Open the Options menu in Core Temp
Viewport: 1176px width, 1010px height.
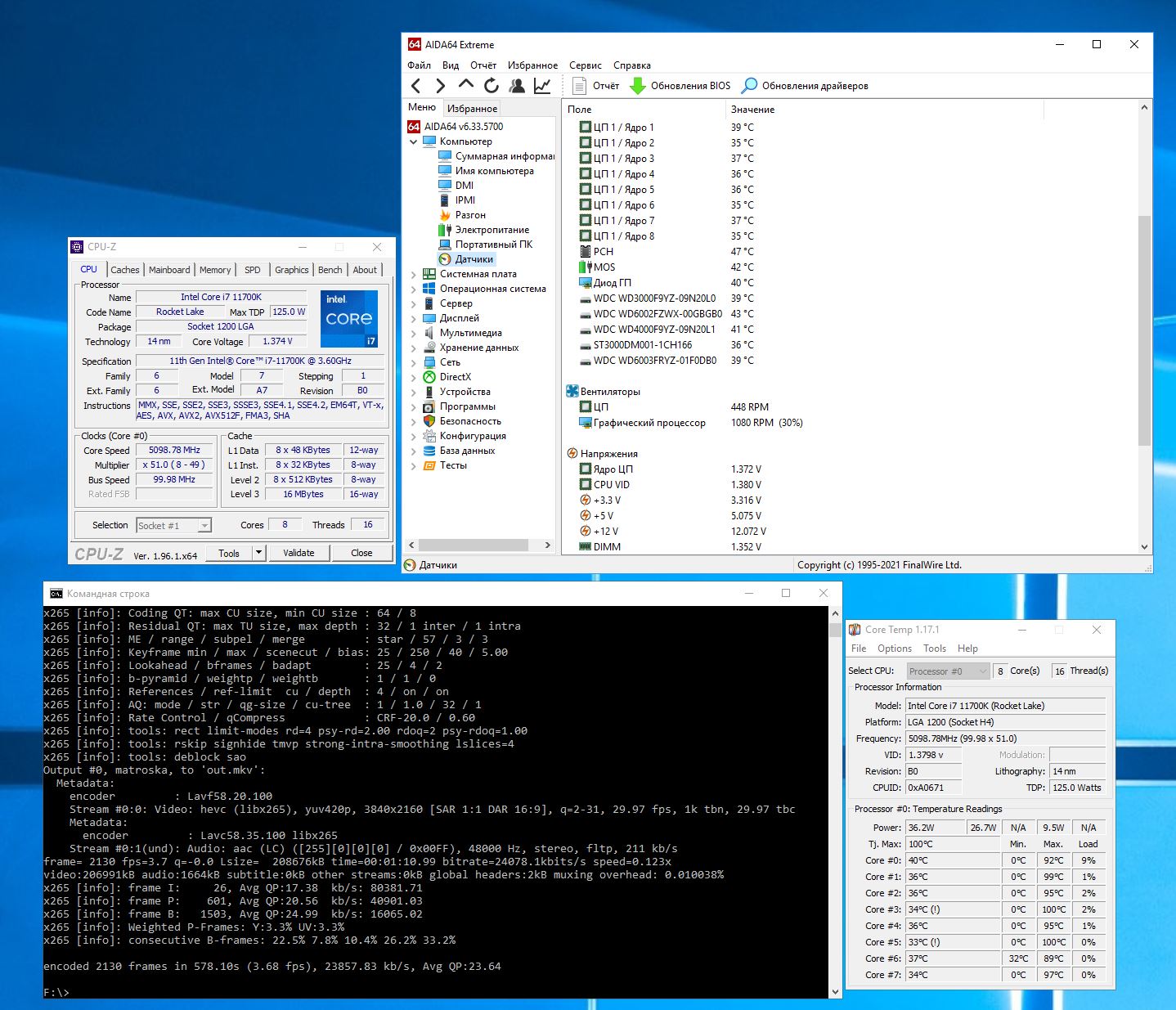tap(894, 649)
